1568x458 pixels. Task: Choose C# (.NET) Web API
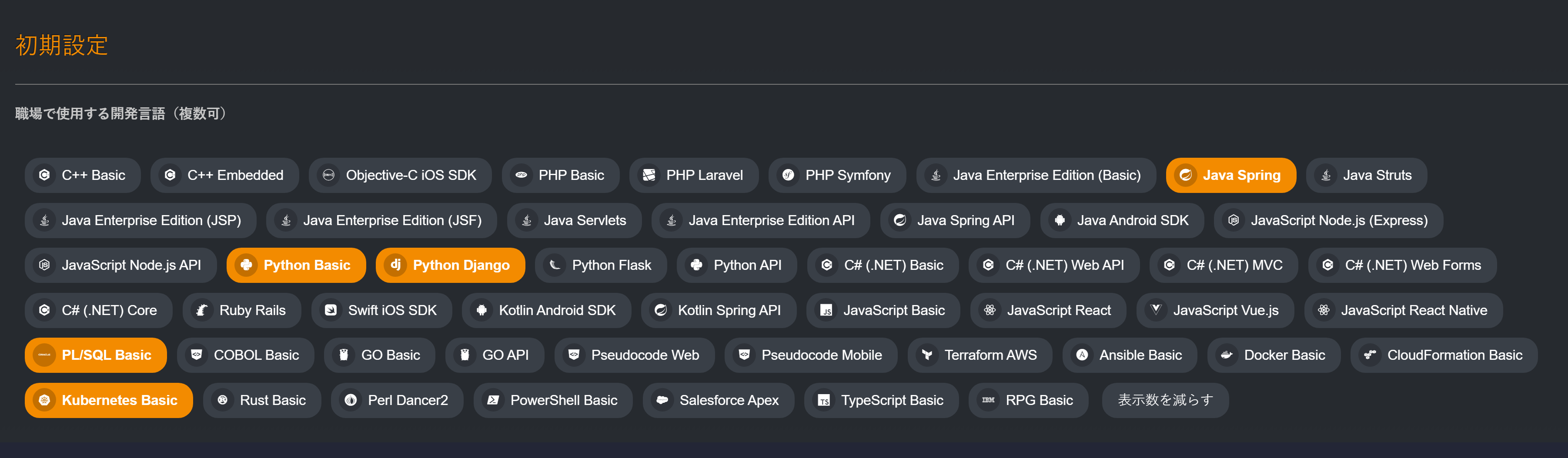pos(1053,265)
